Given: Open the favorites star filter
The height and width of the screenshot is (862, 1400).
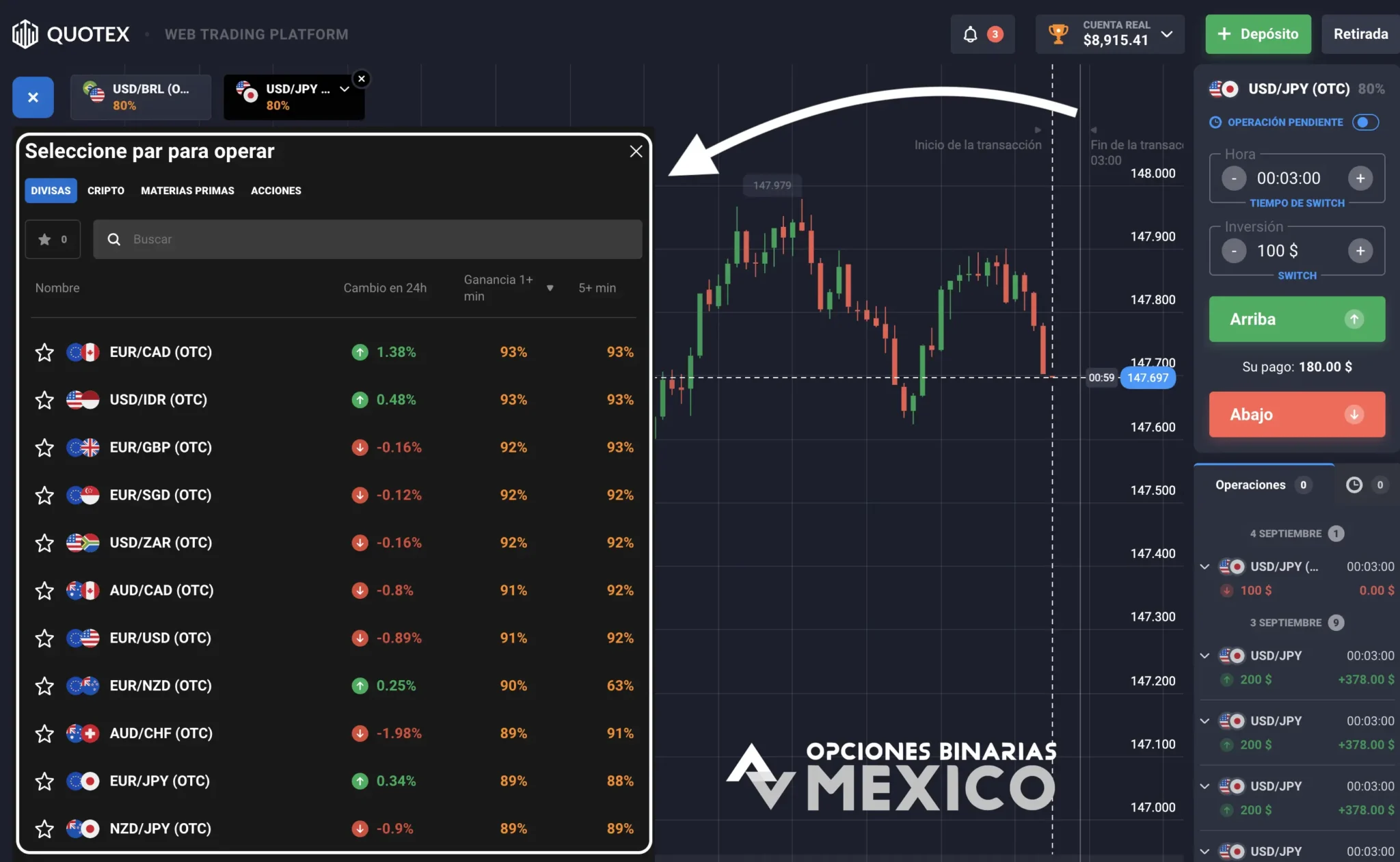Looking at the screenshot, I should 53,239.
